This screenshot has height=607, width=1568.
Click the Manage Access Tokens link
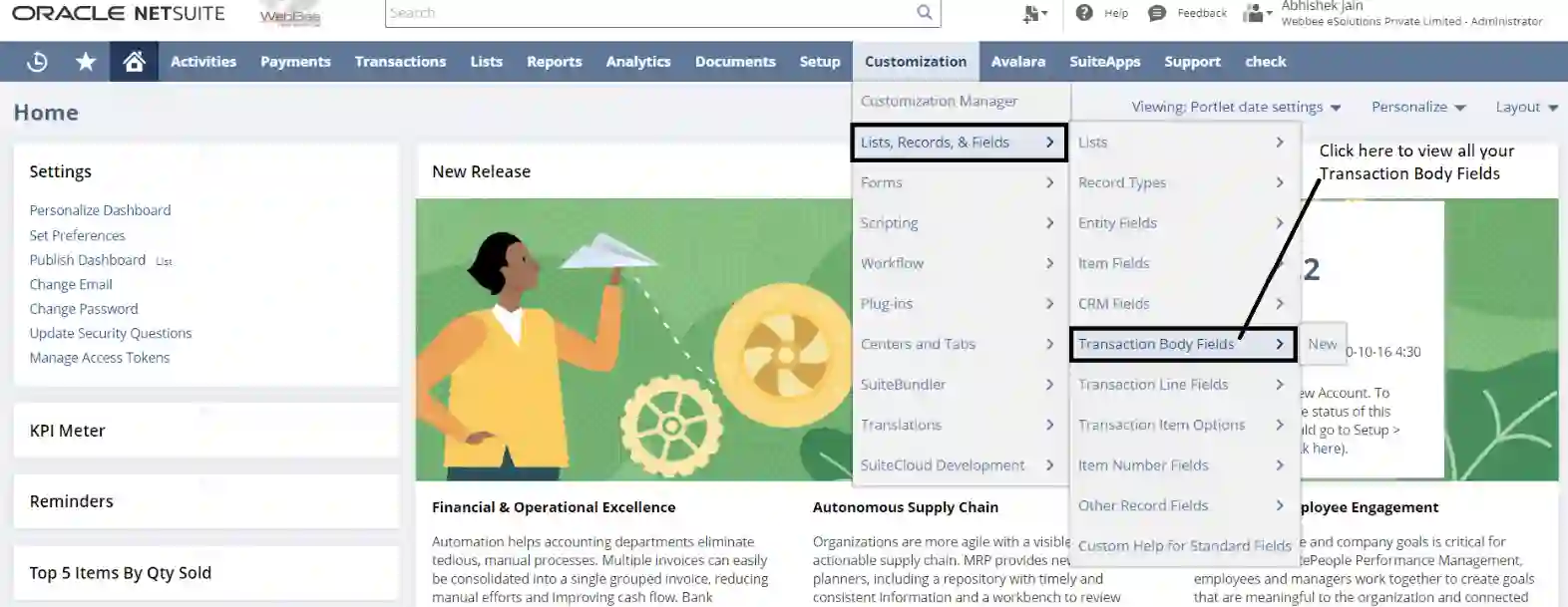pyautogui.click(x=100, y=358)
